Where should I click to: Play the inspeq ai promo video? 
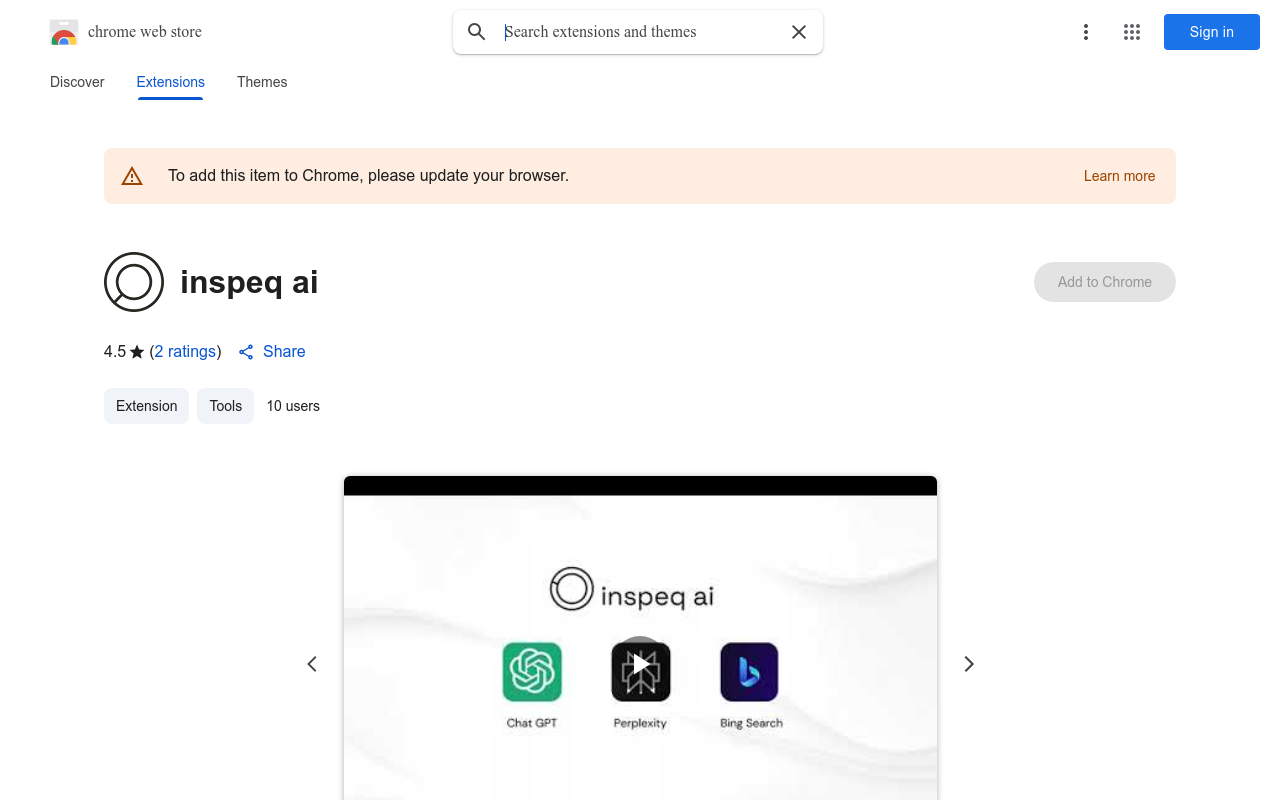click(x=641, y=664)
